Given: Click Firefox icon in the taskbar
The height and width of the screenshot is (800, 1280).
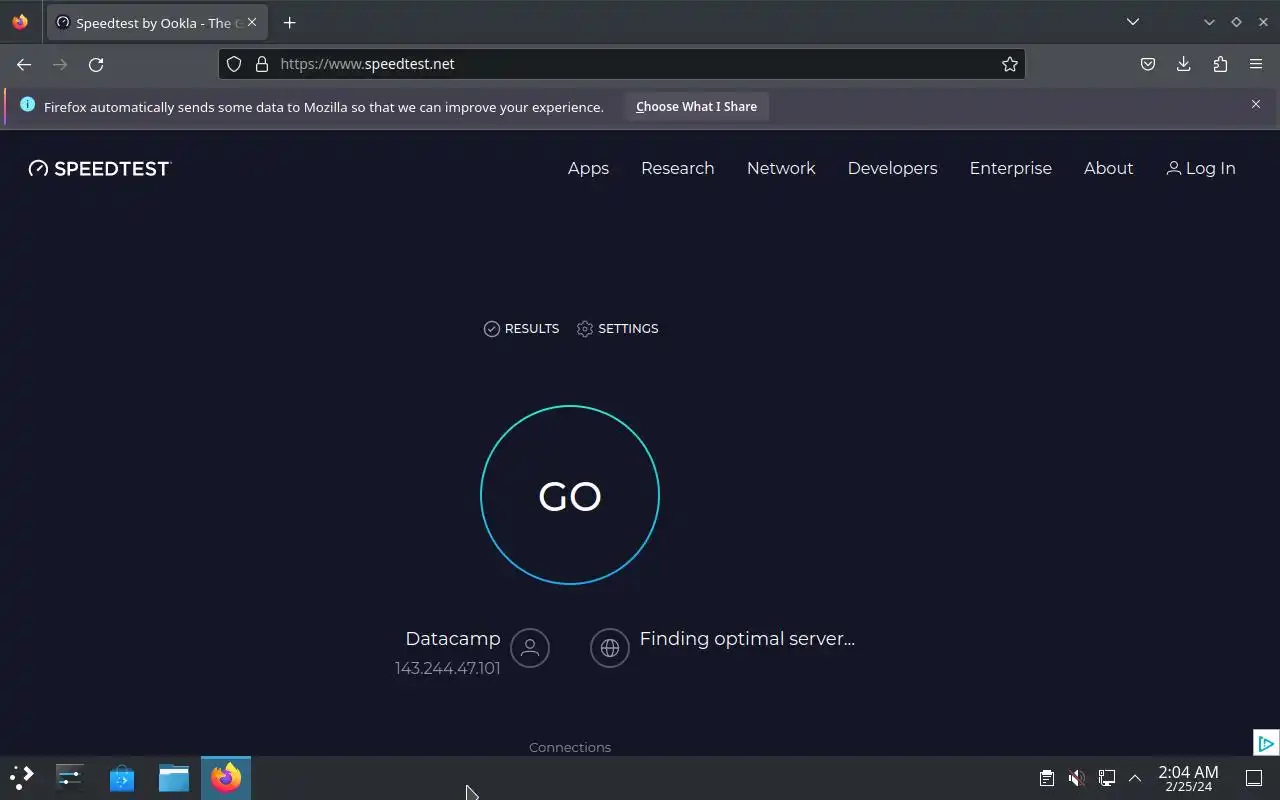Looking at the screenshot, I should [226, 777].
